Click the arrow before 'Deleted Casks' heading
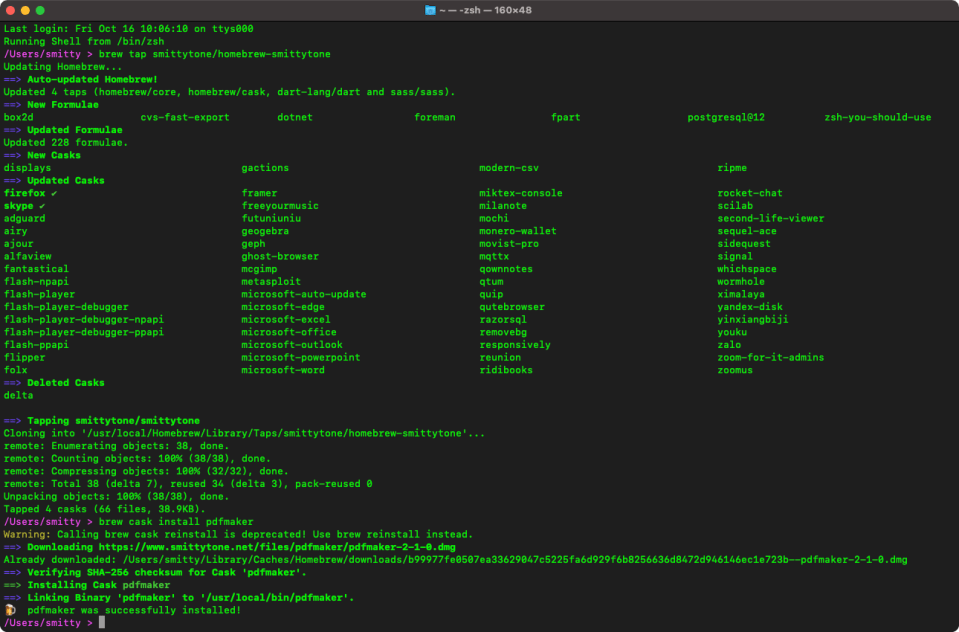The width and height of the screenshot is (959, 632). 13,383
